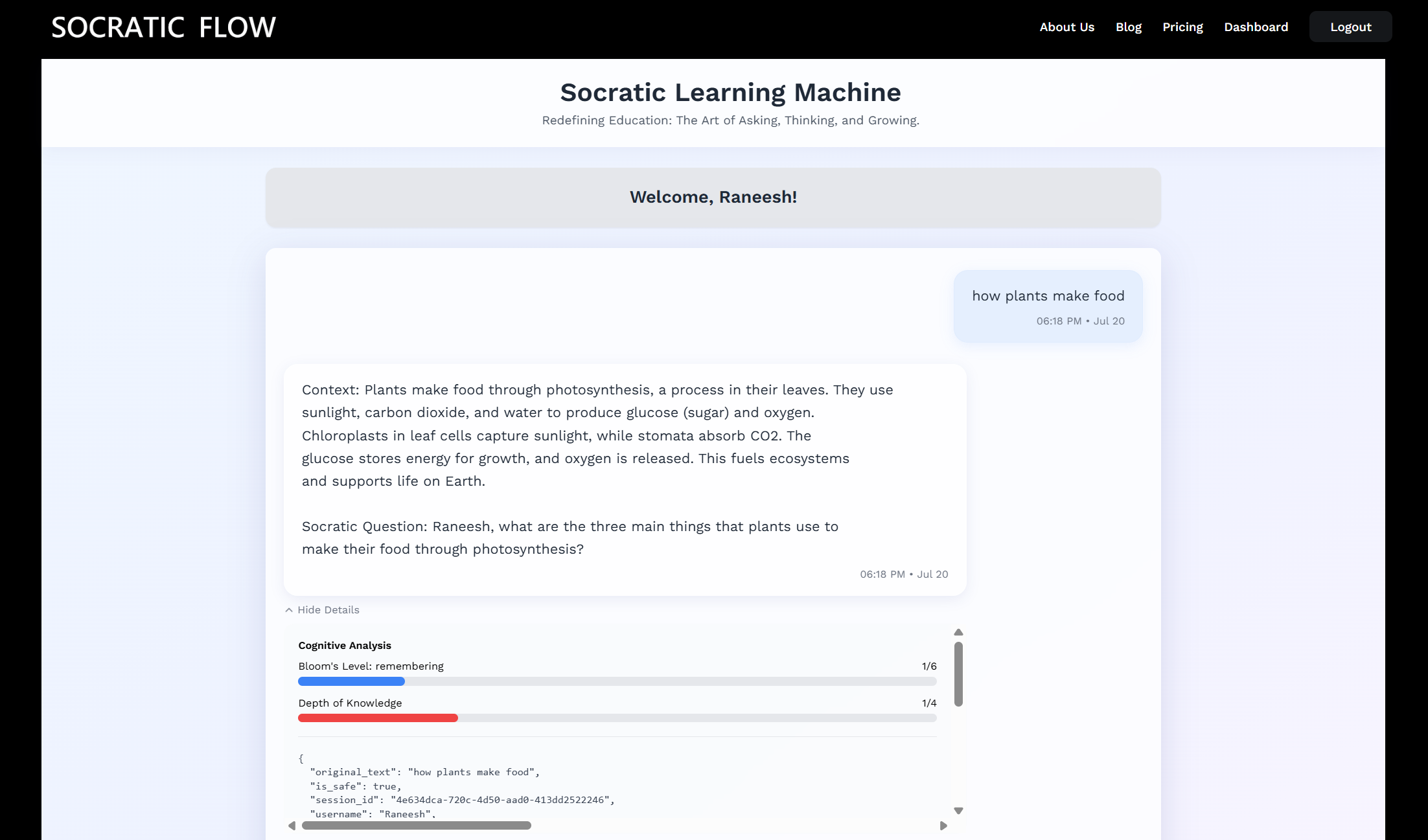
Task: Click the user message timestamp 06:18 PM
Action: coord(1080,321)
